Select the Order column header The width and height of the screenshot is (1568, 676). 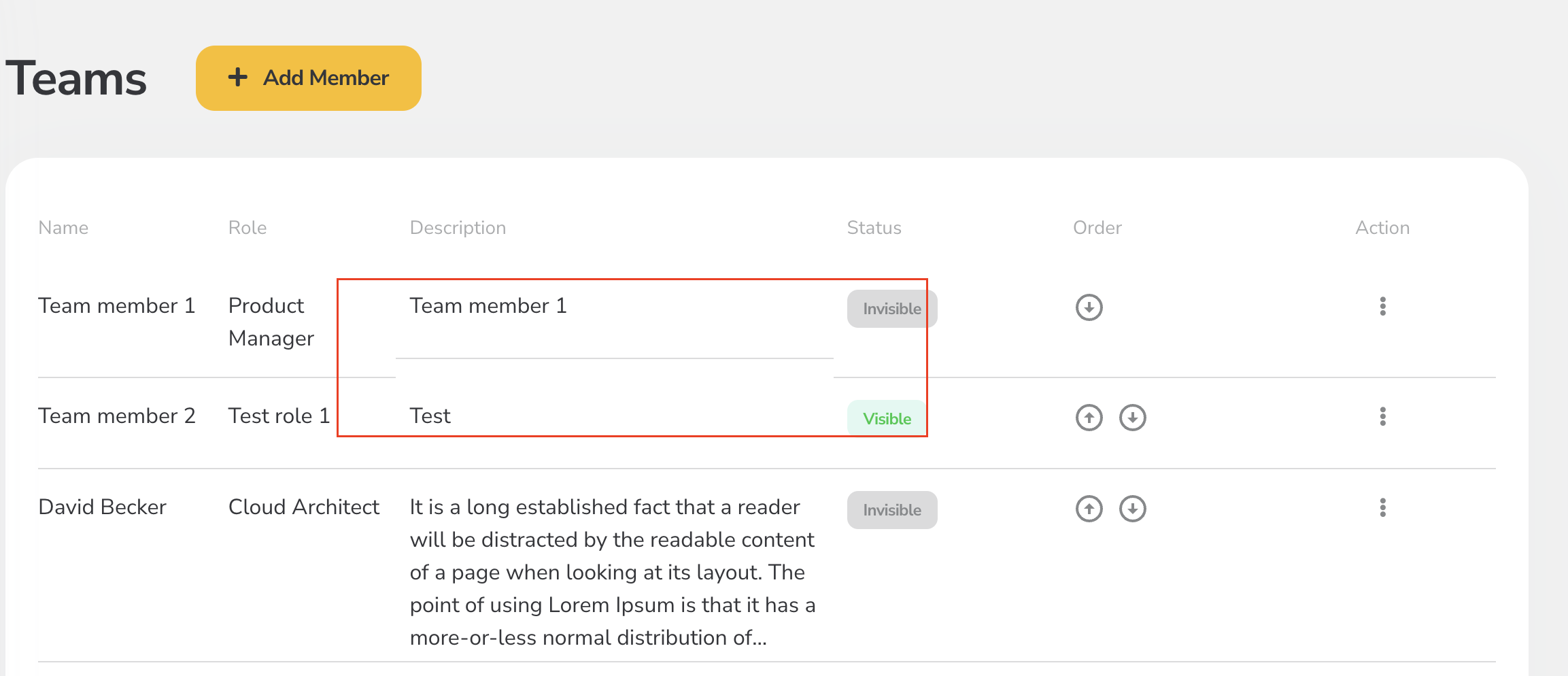click(x=1097, y=228)
